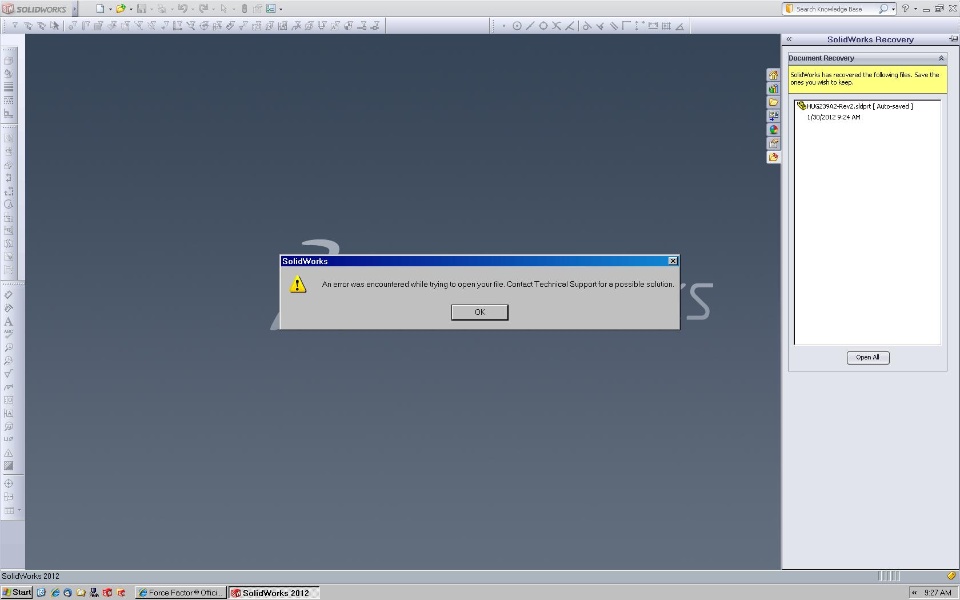
Task: Click the SolidWorks logo
Action: click(x=34, y=9)
